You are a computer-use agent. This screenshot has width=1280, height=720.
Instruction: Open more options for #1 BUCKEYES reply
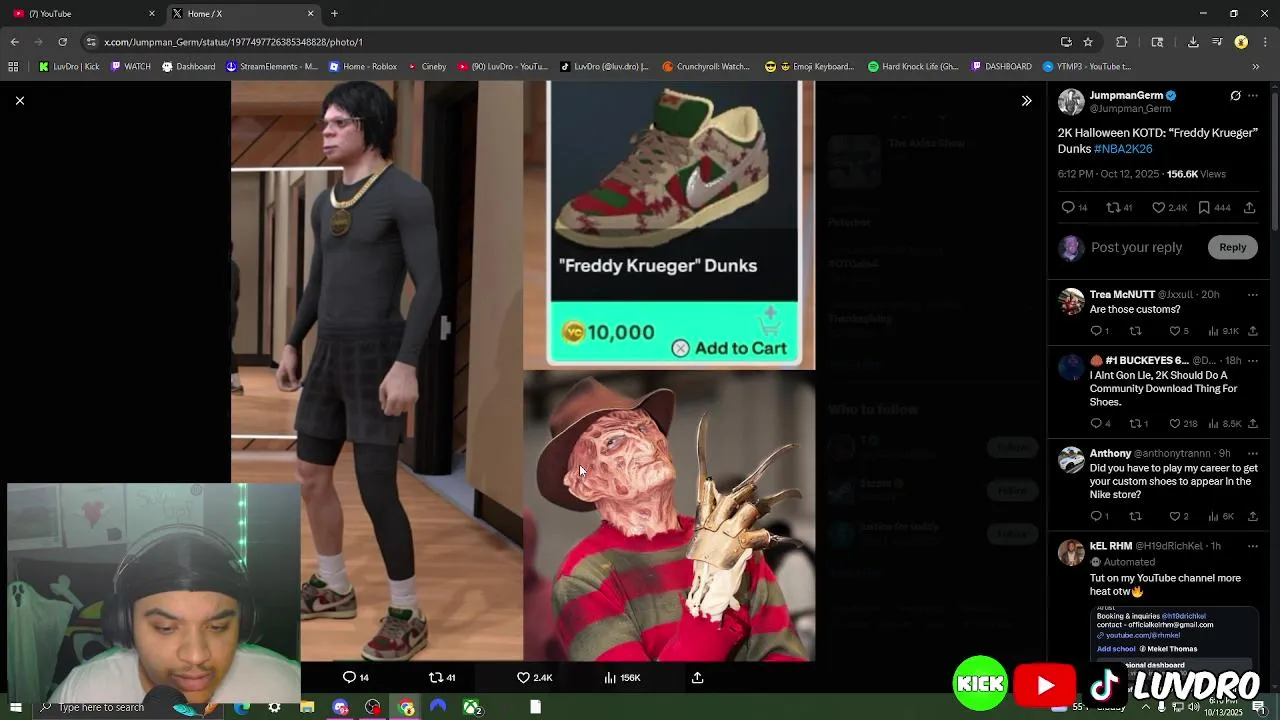click(x=1253, y=360)
